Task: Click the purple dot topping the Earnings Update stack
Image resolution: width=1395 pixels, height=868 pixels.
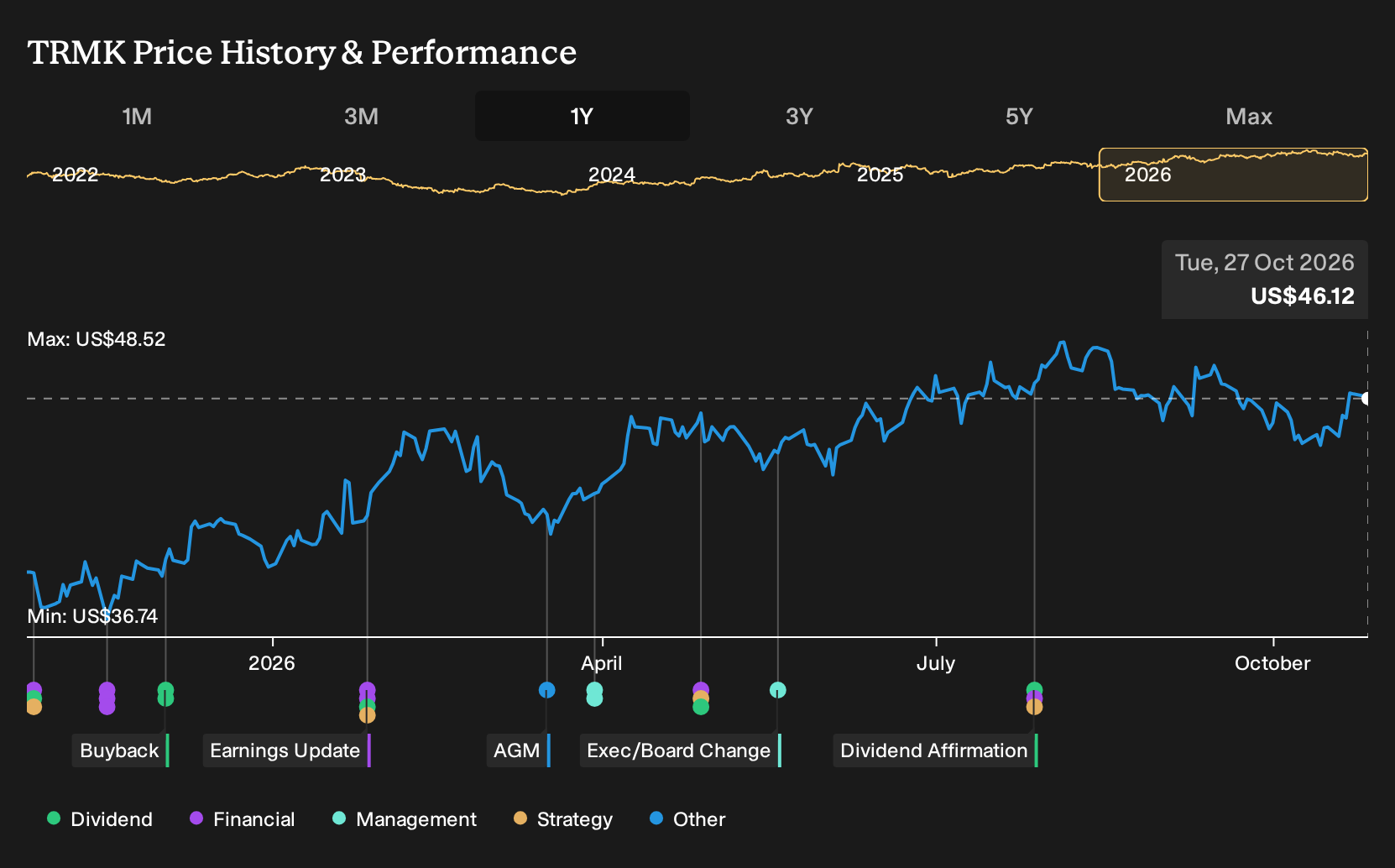Action: (367, 689)
